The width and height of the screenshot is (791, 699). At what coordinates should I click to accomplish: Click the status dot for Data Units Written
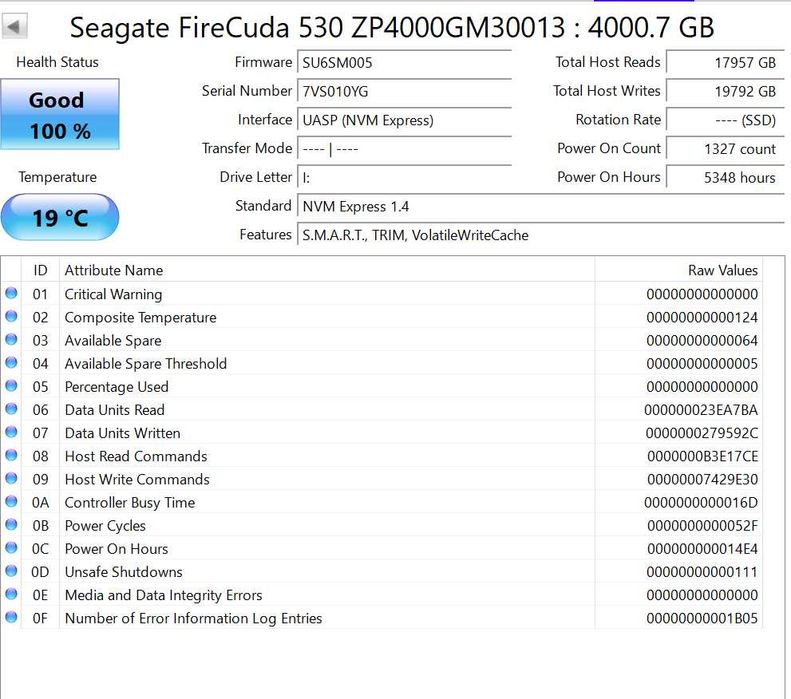pos(11,432)
